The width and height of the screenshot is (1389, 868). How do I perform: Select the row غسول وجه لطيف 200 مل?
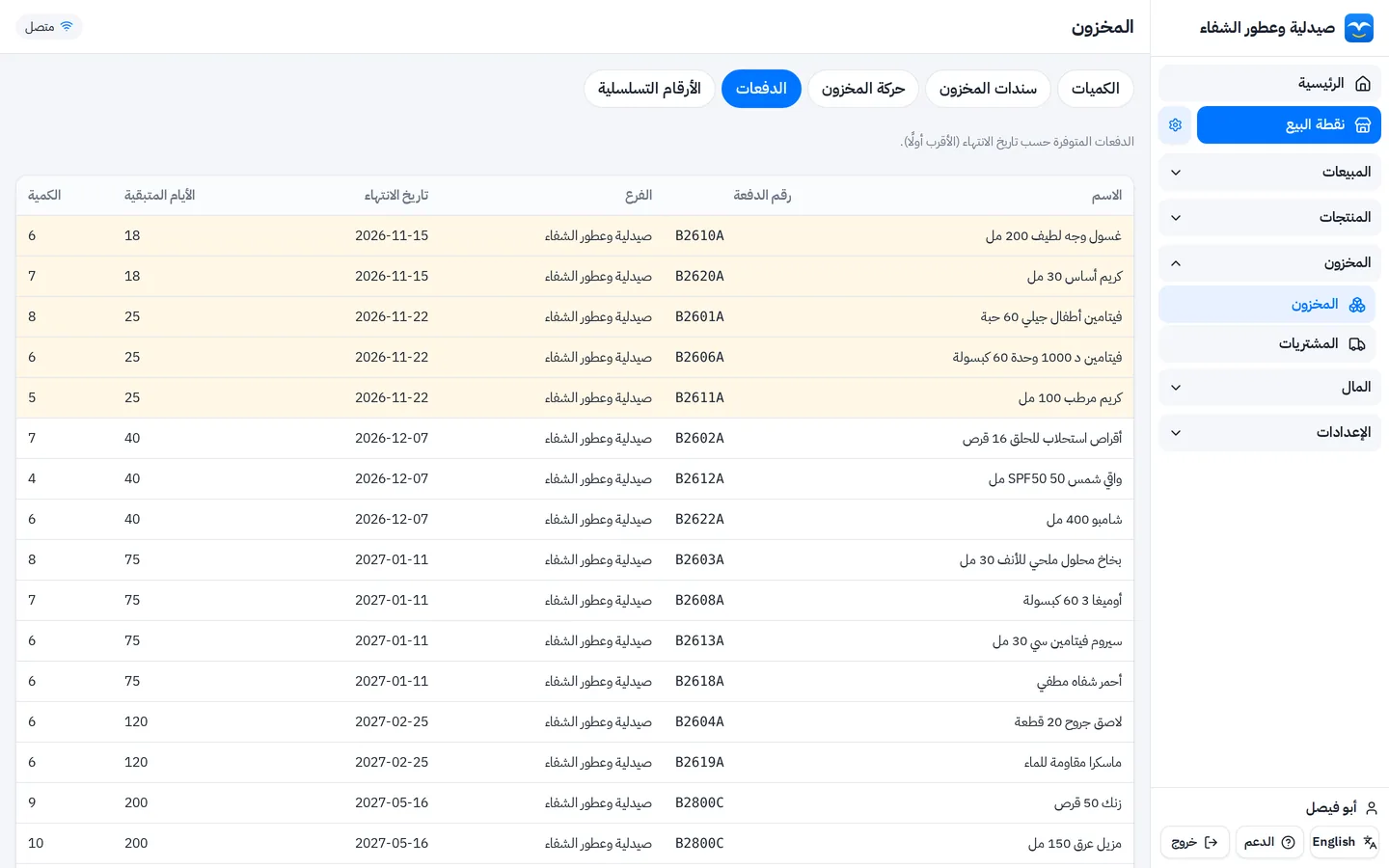click(x=575, y=236)
